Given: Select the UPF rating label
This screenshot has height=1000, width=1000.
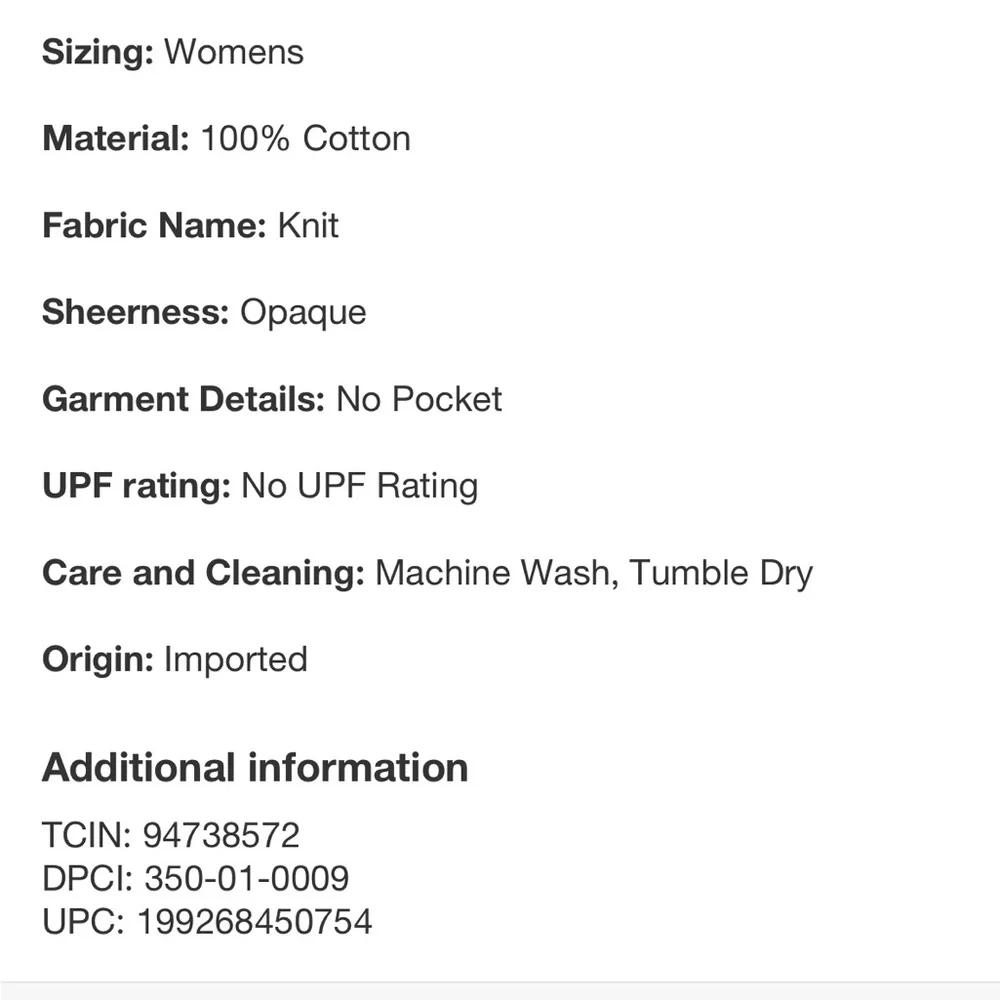Looking at the screenshot, I should [136, 486].
